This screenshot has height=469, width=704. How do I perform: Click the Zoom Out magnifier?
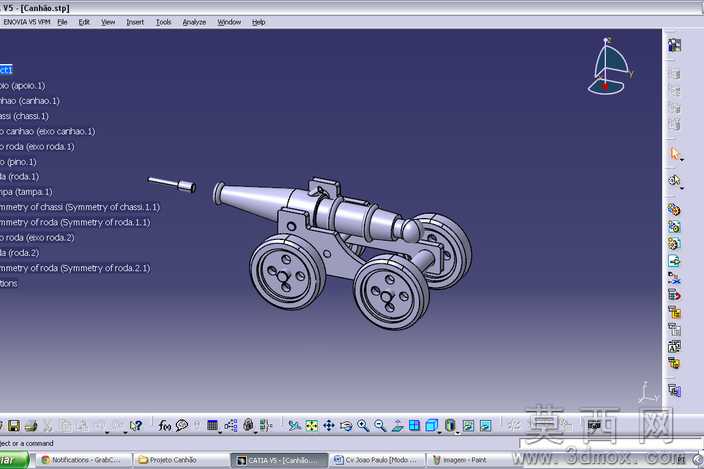click(x=380, y=425)
